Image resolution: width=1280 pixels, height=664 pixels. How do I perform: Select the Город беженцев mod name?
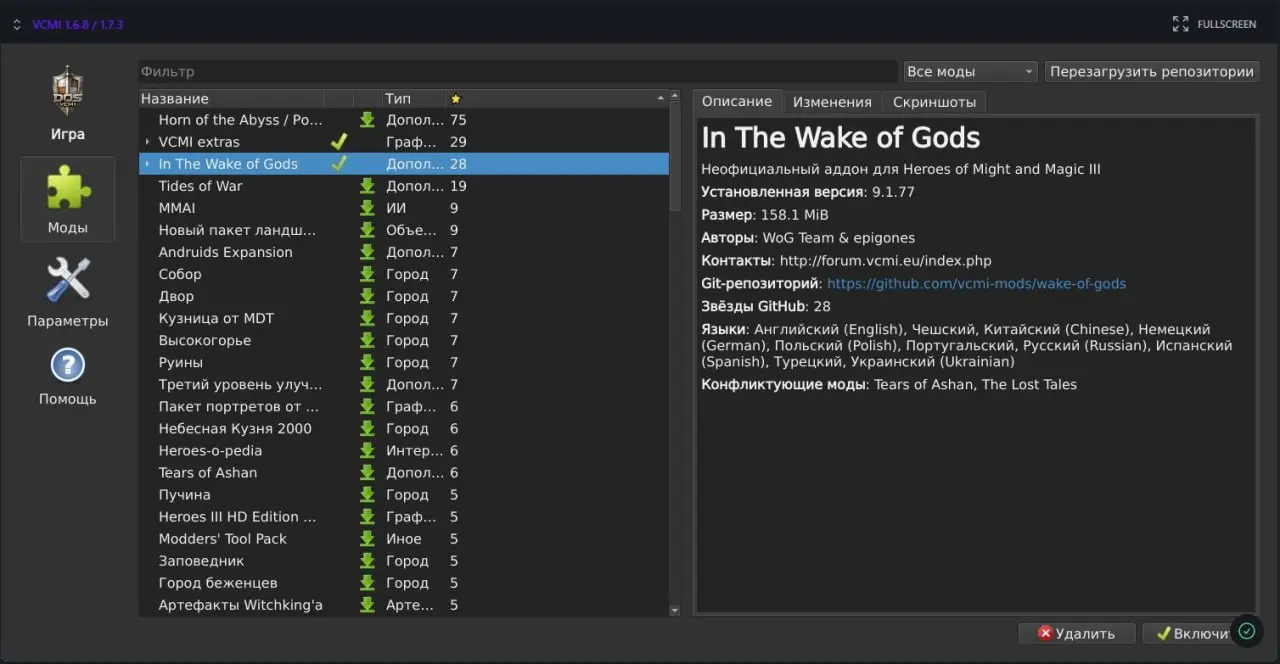pyautogui.click(x=218, y=582)
